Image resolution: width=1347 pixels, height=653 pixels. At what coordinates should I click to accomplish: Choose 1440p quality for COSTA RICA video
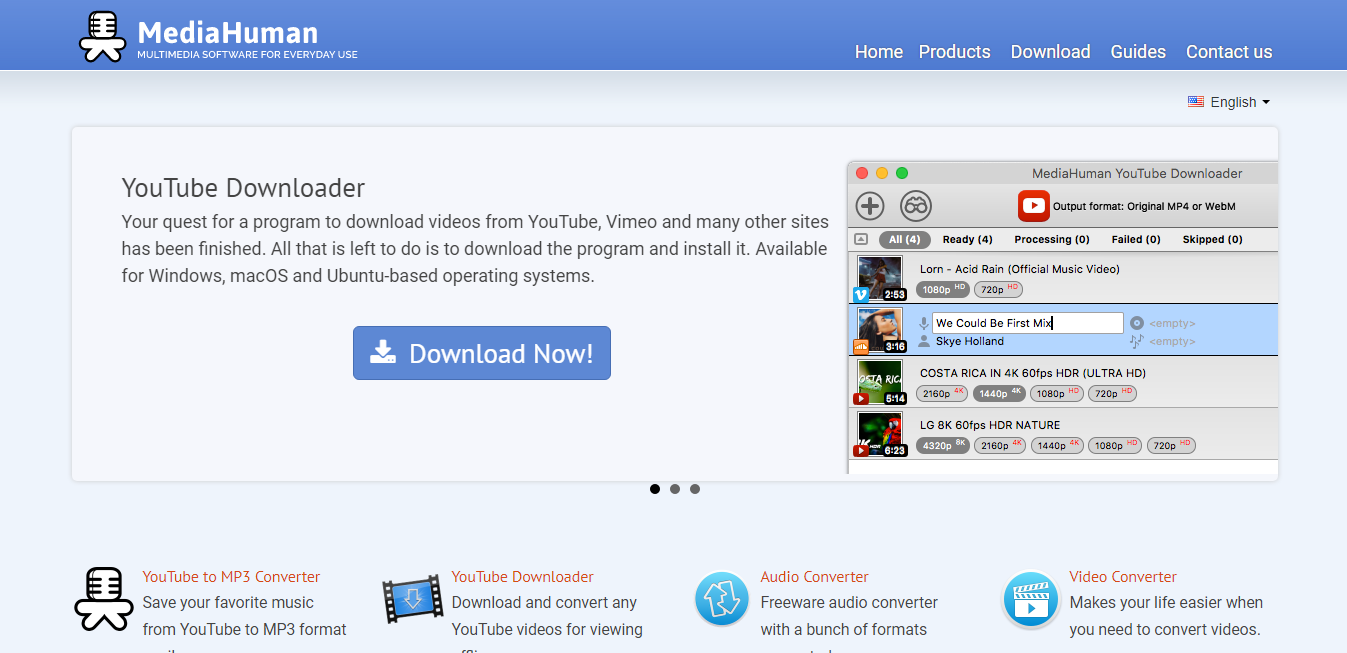tap(1000, 394)
